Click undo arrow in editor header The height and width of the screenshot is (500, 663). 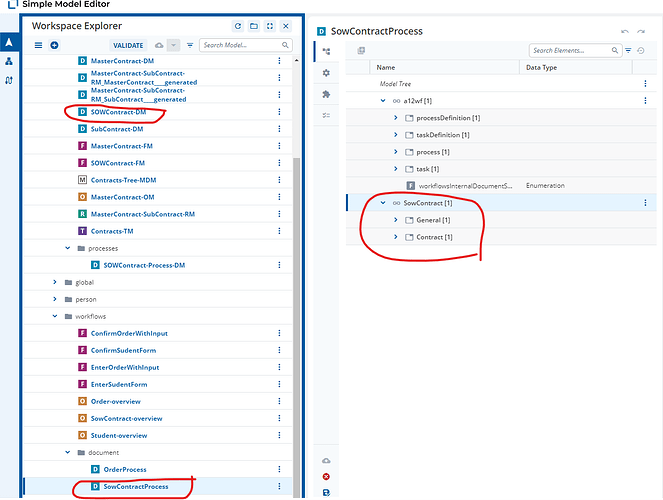(625, 32)
